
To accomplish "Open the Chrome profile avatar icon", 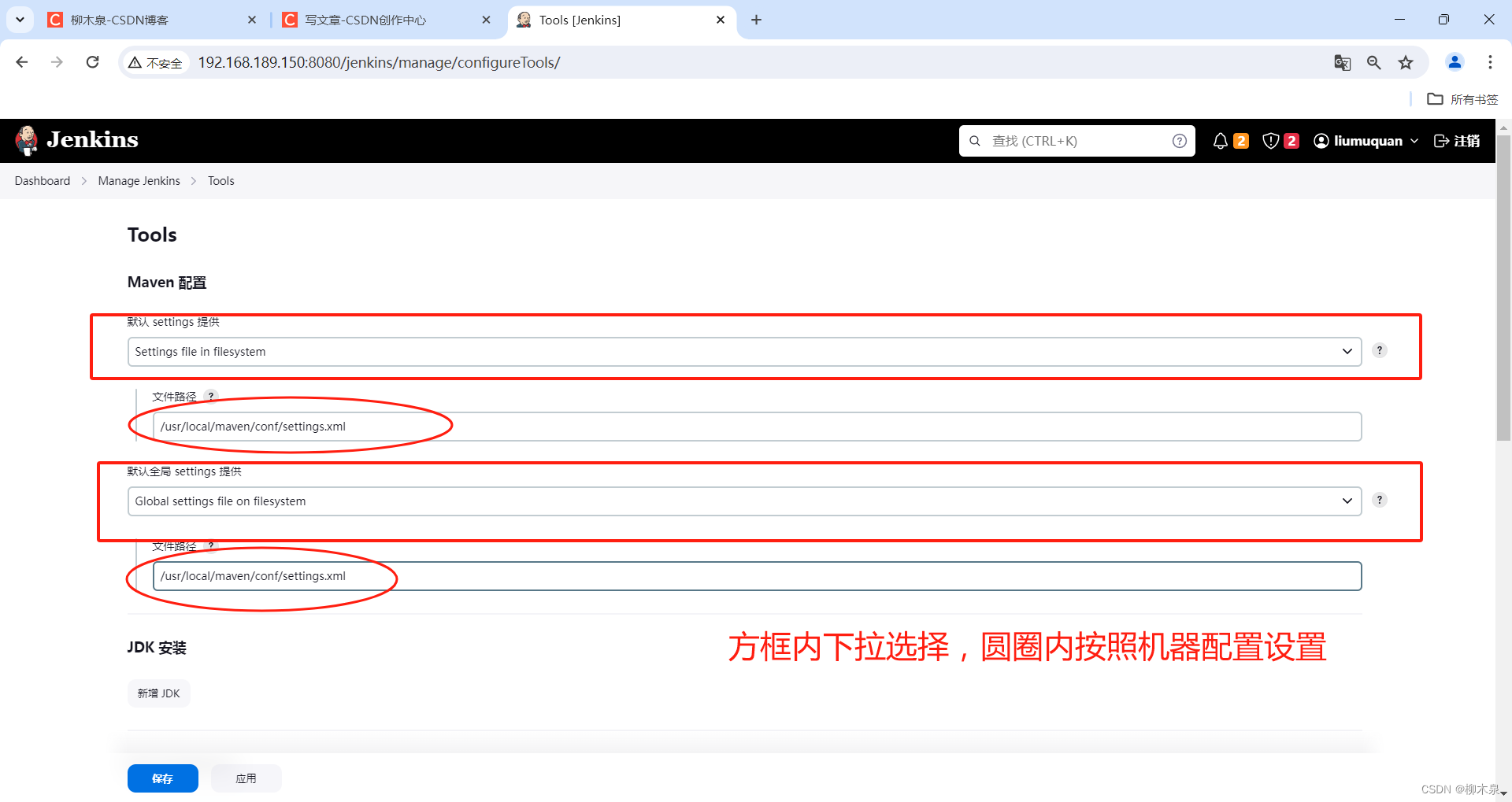I will pyautogui.click(x=1455, y=61).
